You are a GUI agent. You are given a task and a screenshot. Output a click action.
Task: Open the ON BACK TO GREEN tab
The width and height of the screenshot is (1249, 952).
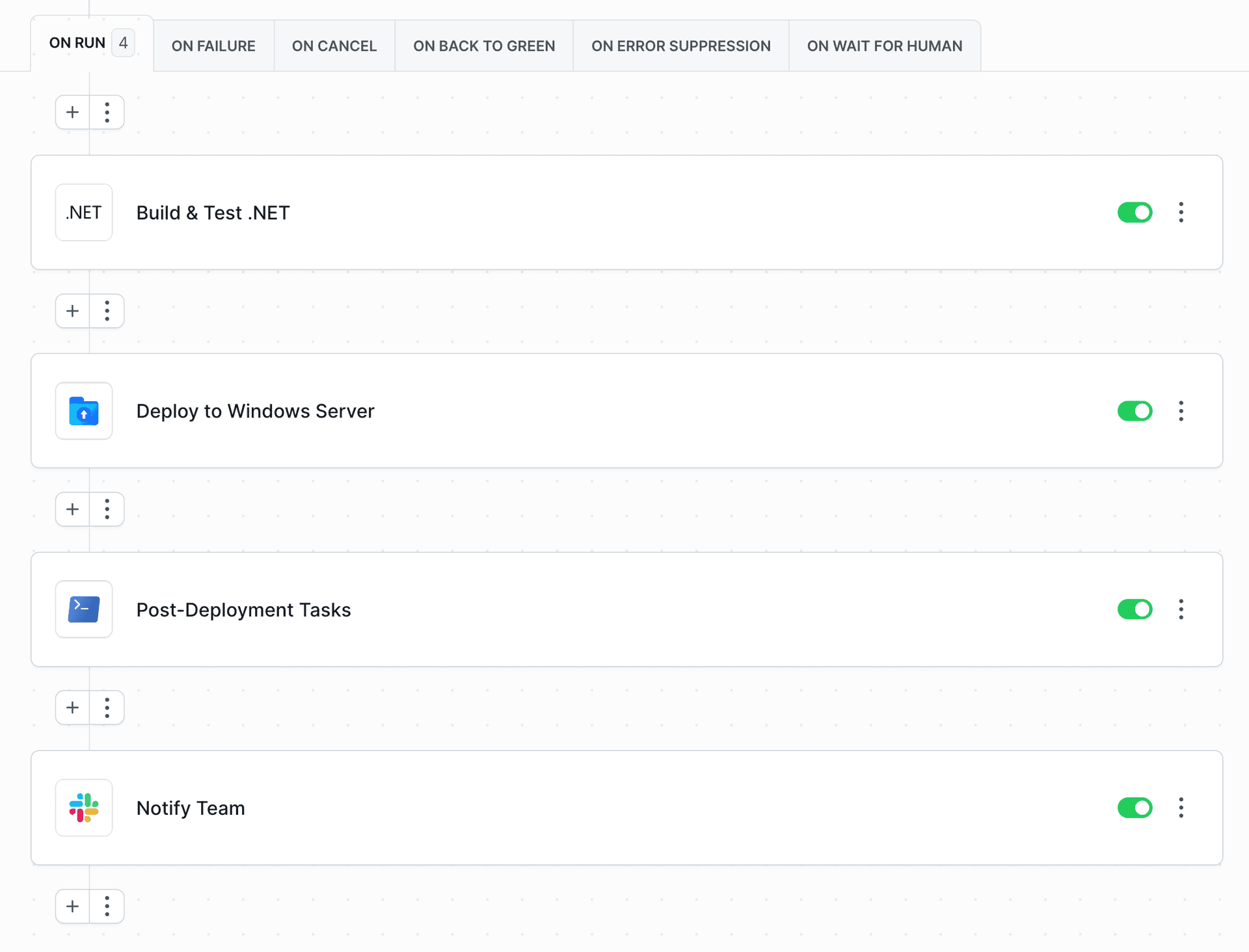[x=484, y=46]
